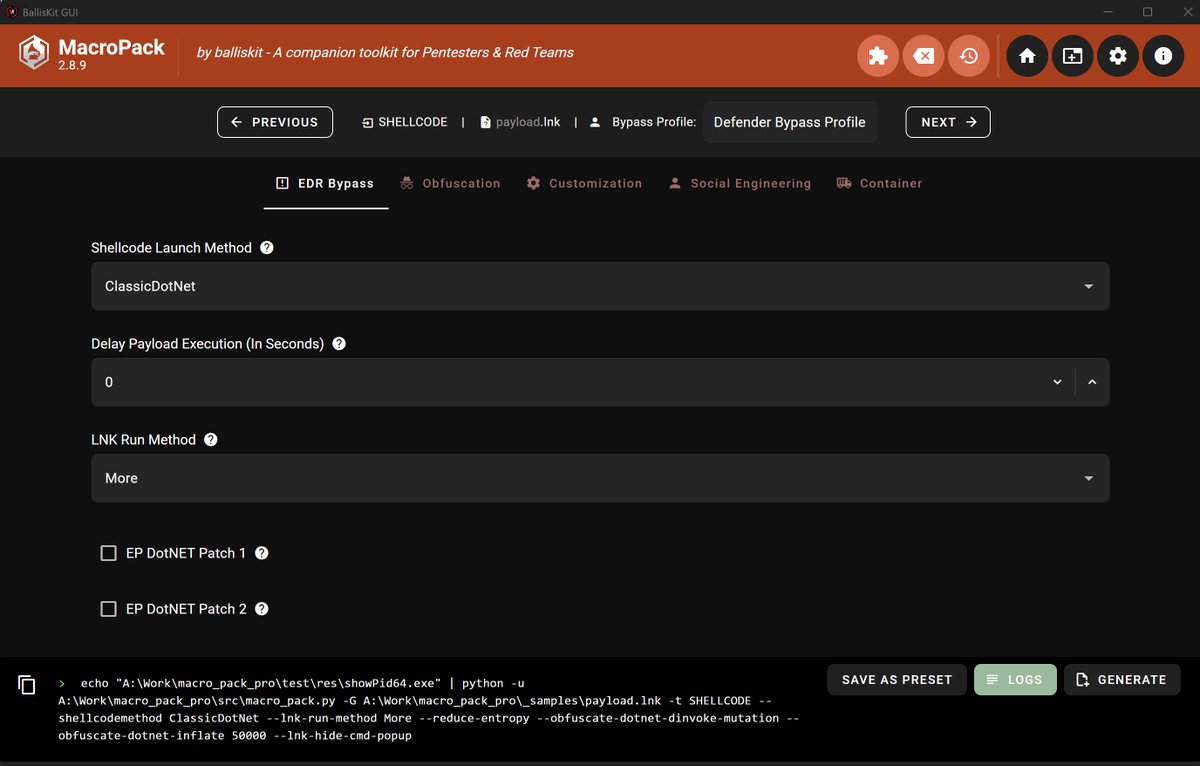Click the LNK Run Method label

[143, 440]
